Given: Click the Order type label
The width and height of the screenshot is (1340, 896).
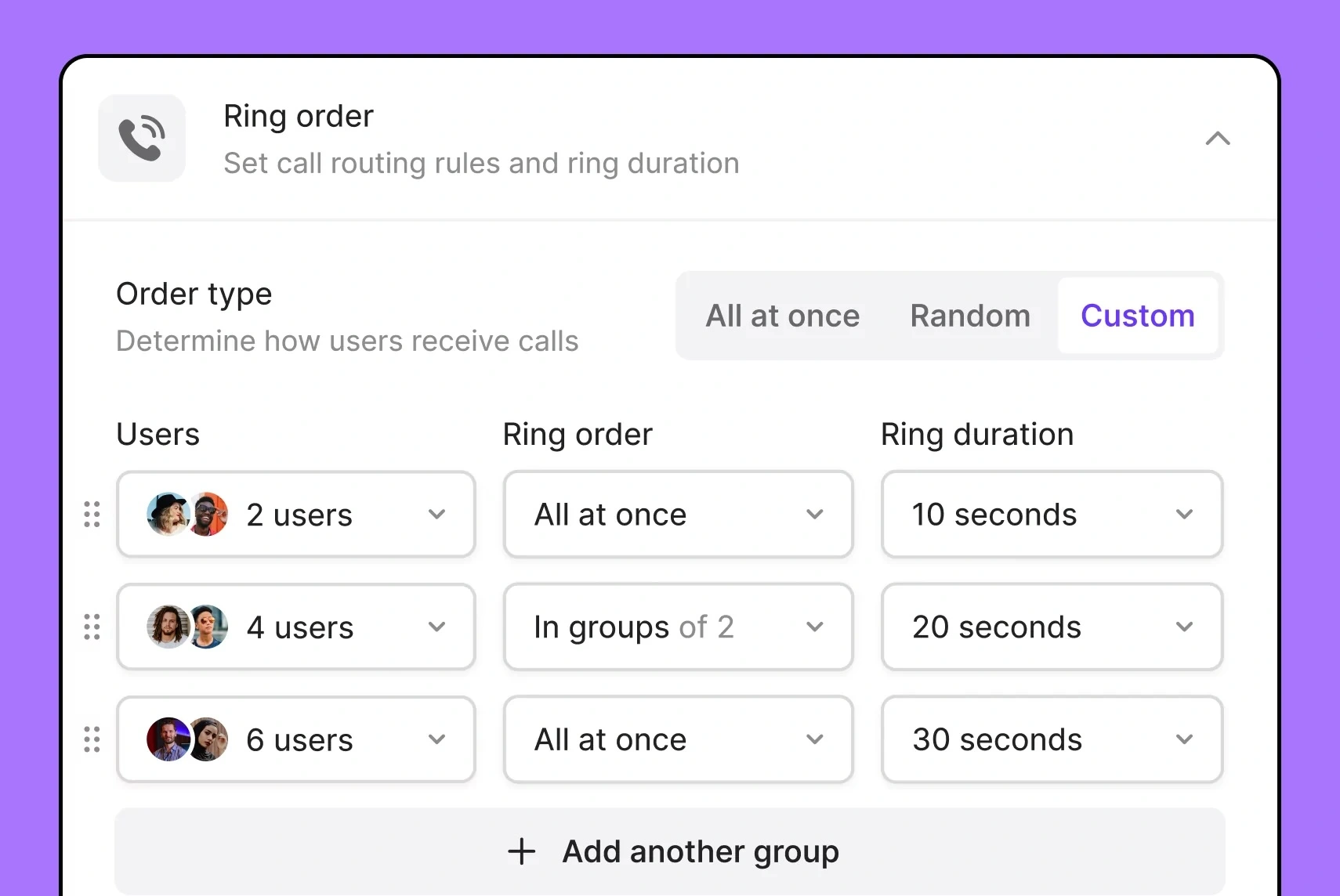Looking at the screenshot, I should 194,294.
